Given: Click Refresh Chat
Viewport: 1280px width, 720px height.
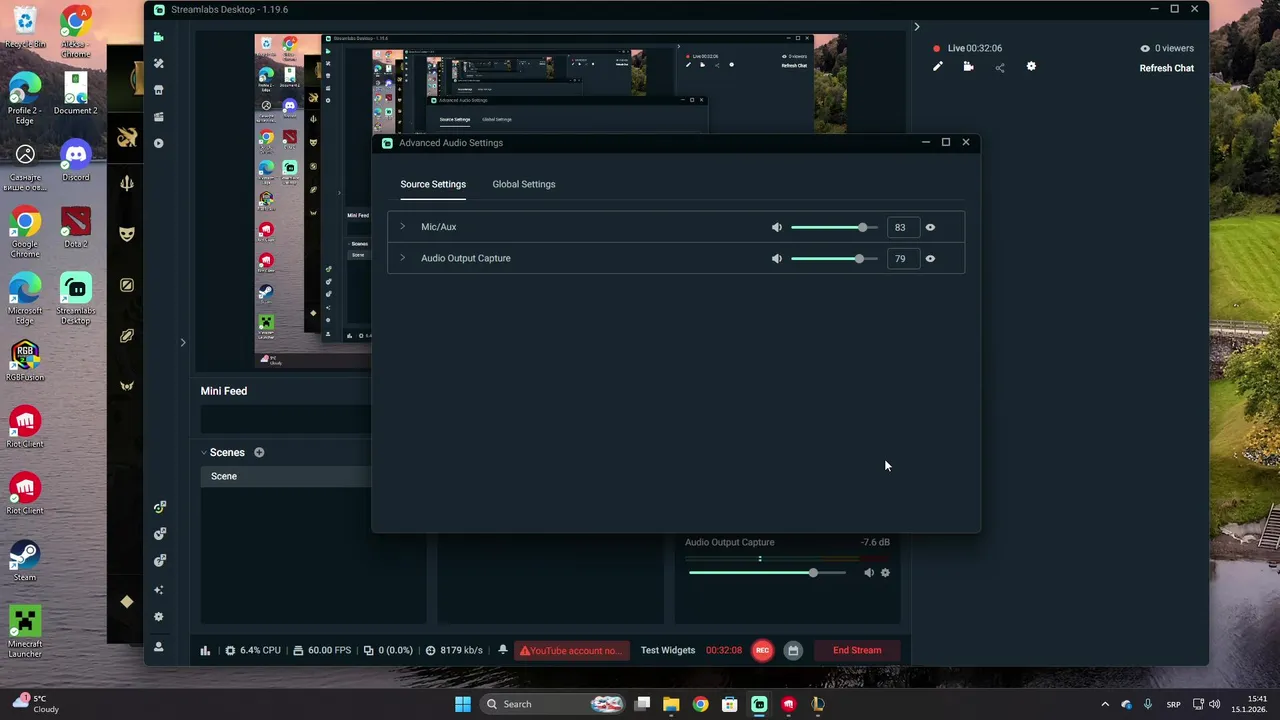Looking at the screenshot, I should point(1167,68).
